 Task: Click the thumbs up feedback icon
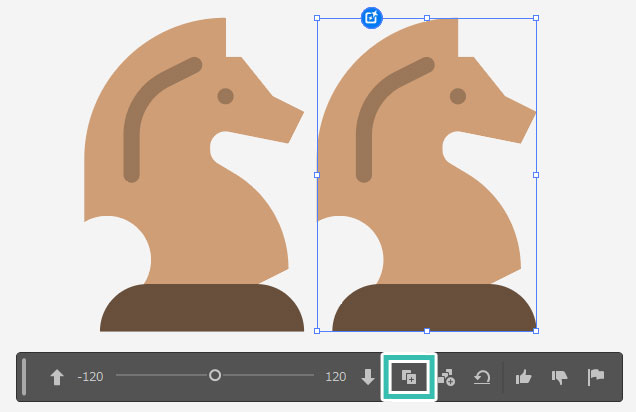point(522,377)
